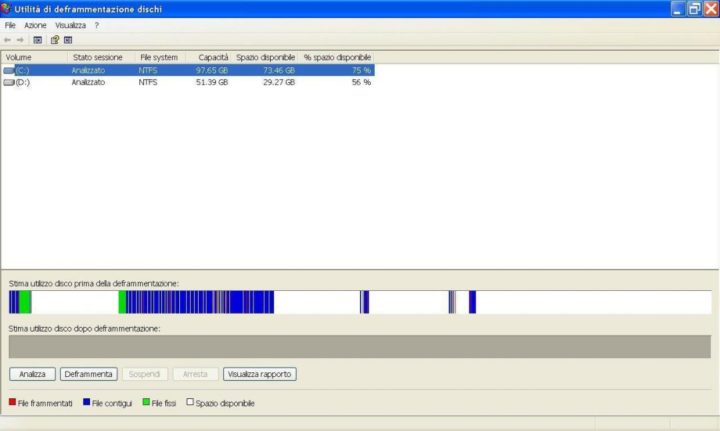Close the defragmenter window
Image resolution: width=720 pixels, height=431 pixels.
click(x=711, y=9)
